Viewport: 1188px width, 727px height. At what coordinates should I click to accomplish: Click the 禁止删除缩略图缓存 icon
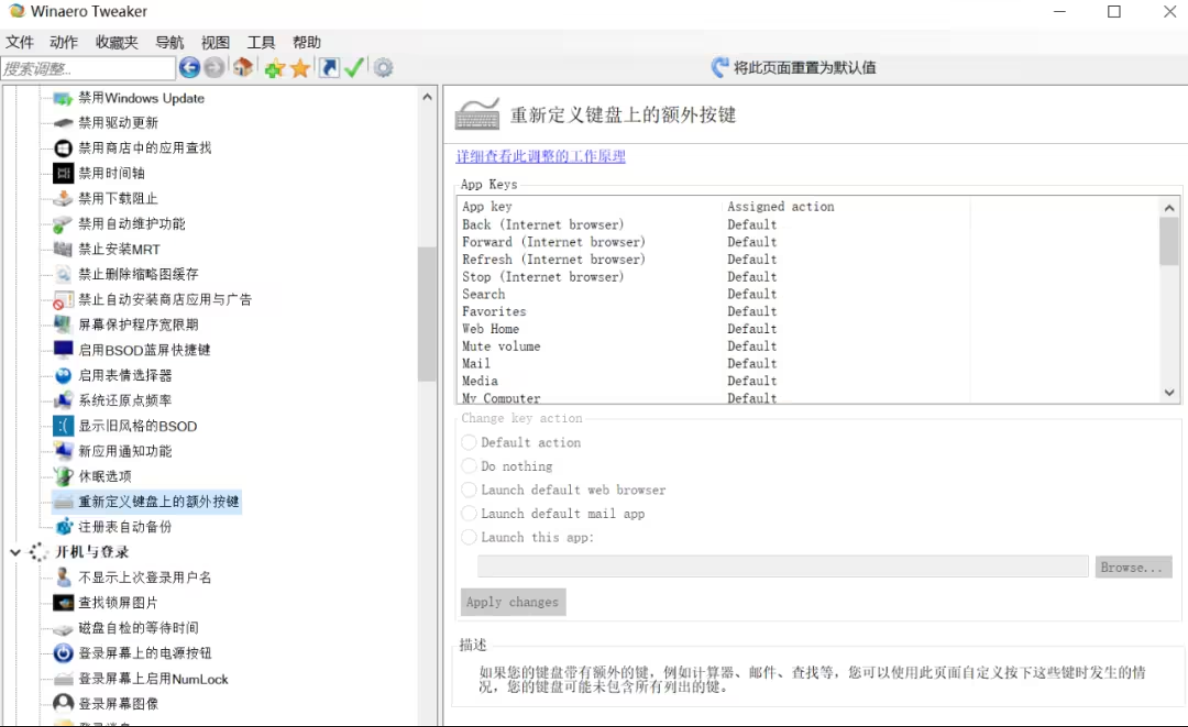(63, 274)
